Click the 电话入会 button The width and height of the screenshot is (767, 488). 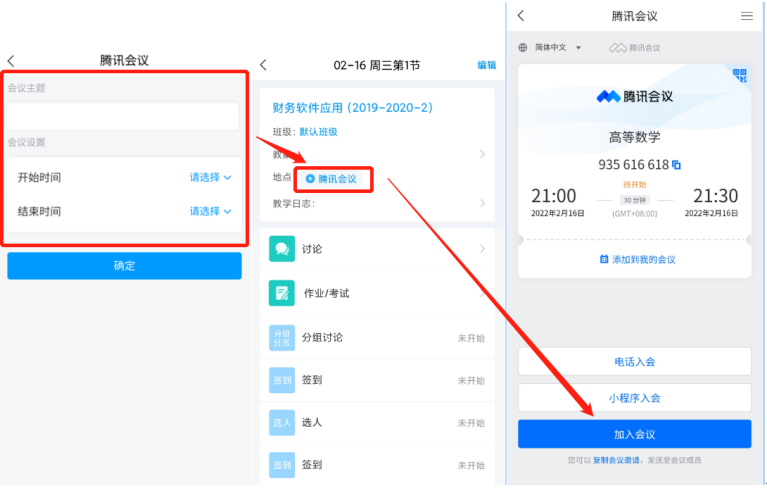pos(634,362)
